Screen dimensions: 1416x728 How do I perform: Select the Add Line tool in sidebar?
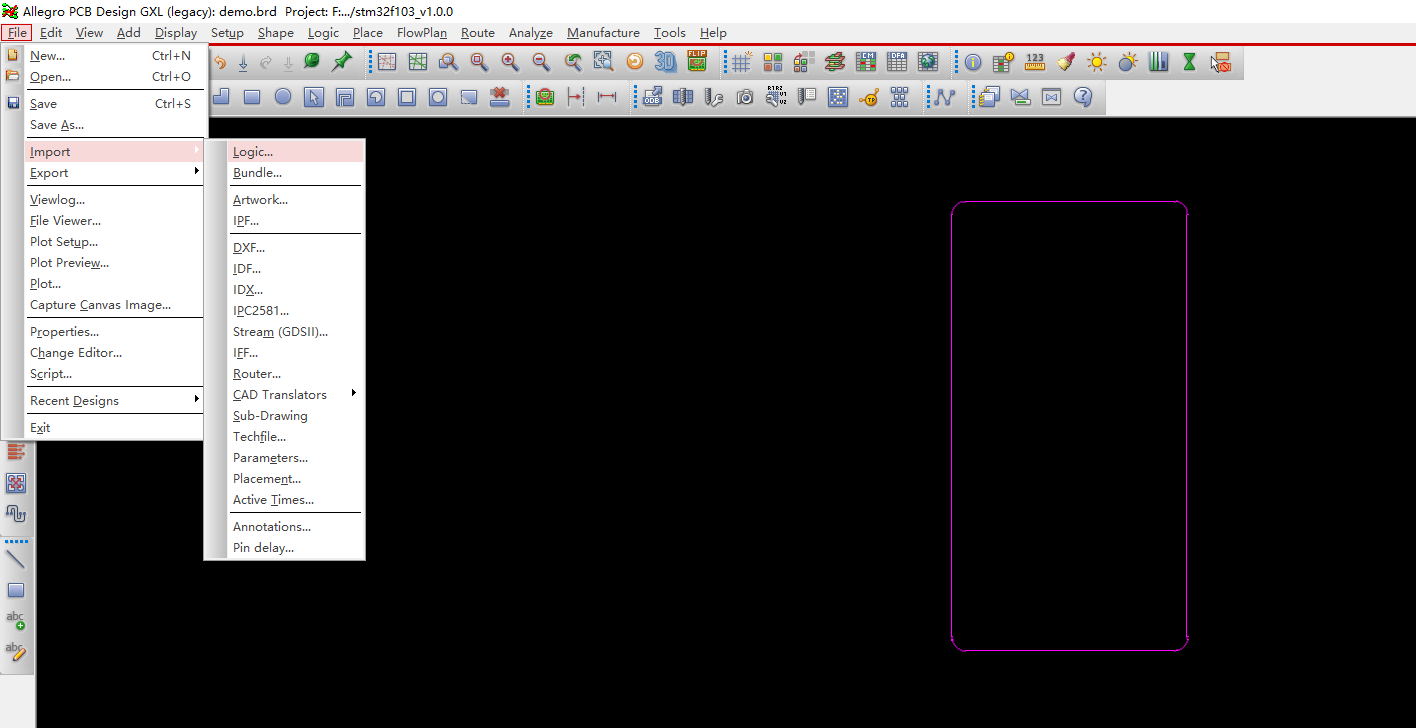16,559
